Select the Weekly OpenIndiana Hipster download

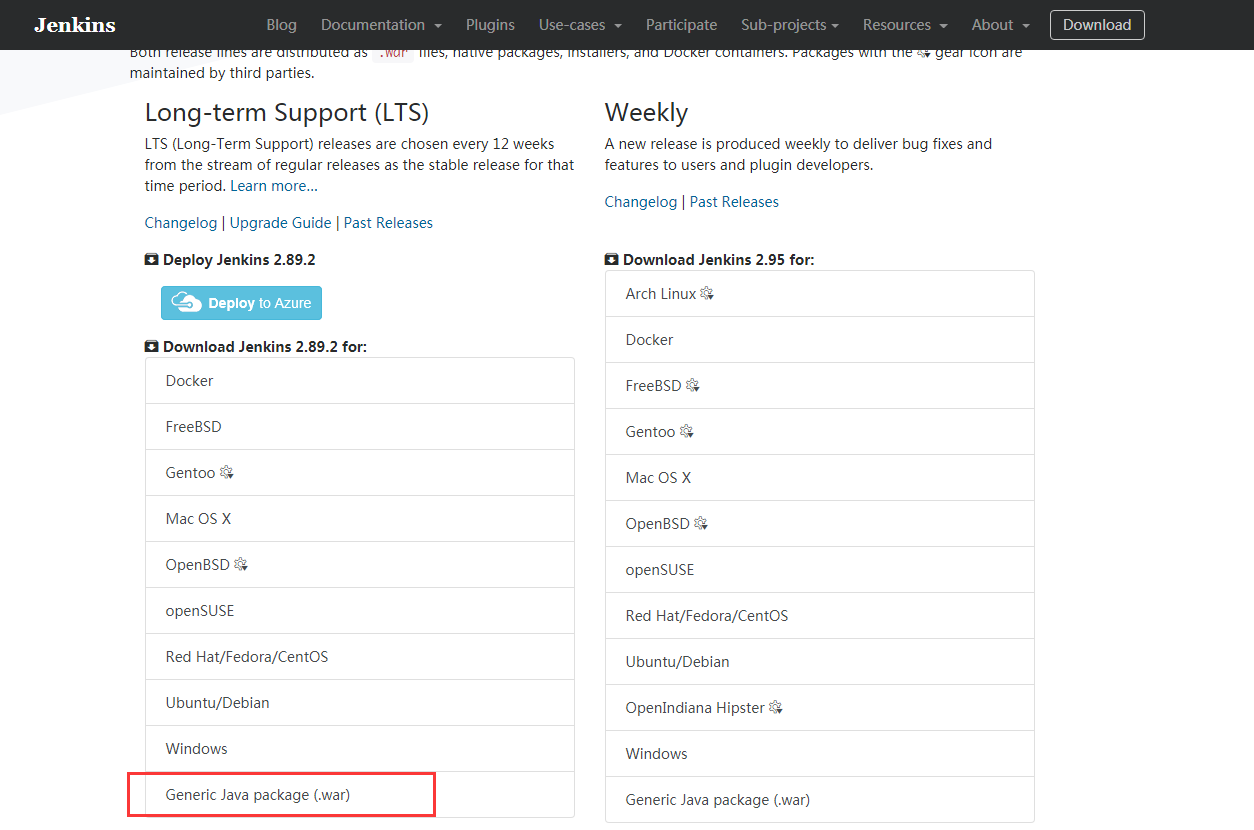point(820,708)
